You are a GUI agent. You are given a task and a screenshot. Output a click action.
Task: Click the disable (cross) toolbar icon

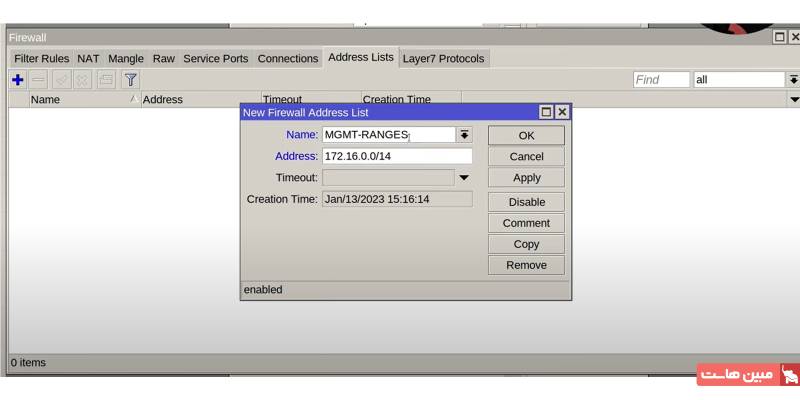83,80
